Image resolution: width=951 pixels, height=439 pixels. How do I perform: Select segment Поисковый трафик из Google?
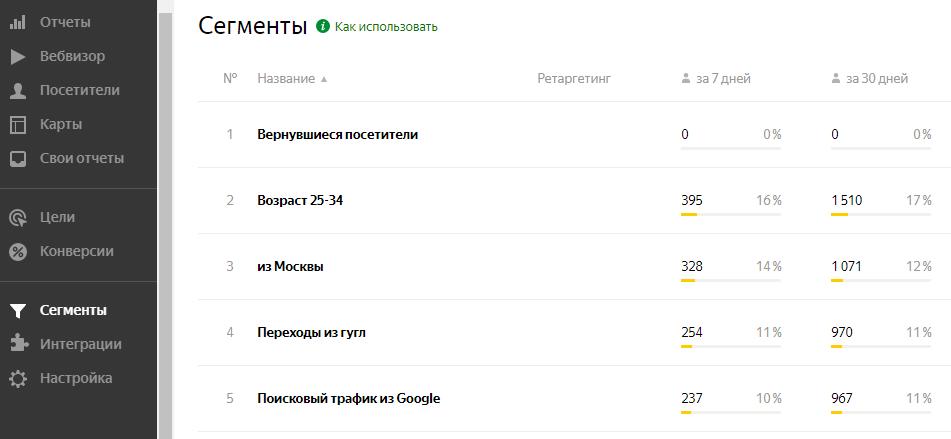tap(349, 399)
